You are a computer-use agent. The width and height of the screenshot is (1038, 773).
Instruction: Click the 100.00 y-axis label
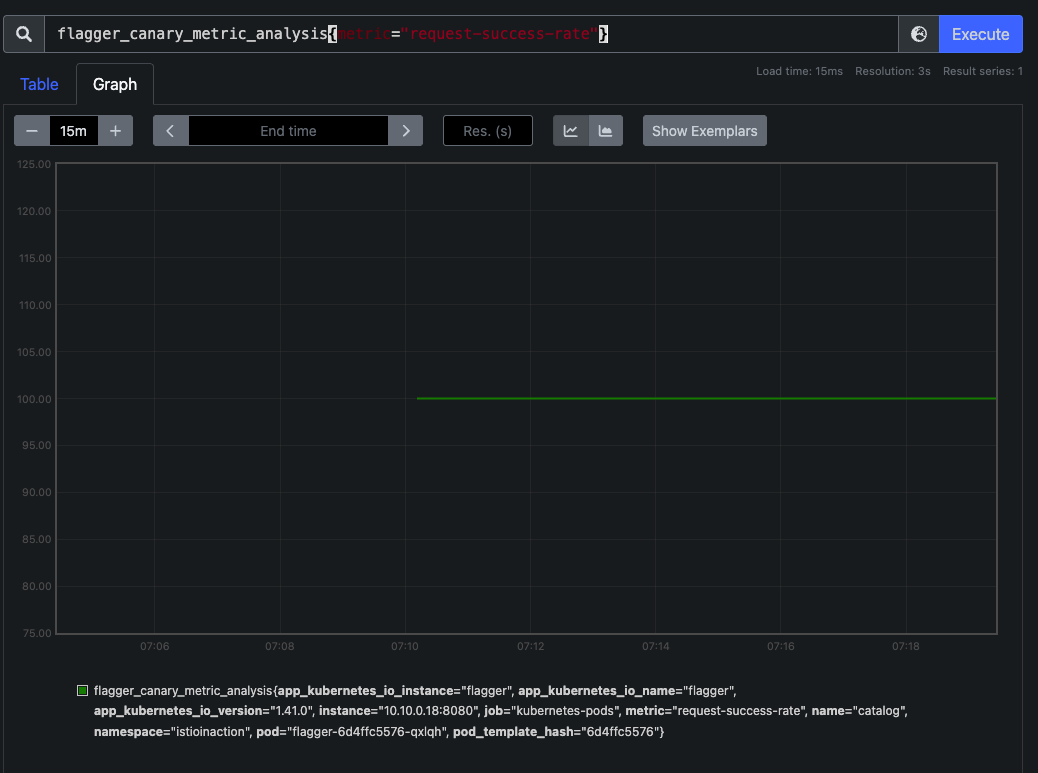pyautogui.click(x=34, y=399)
